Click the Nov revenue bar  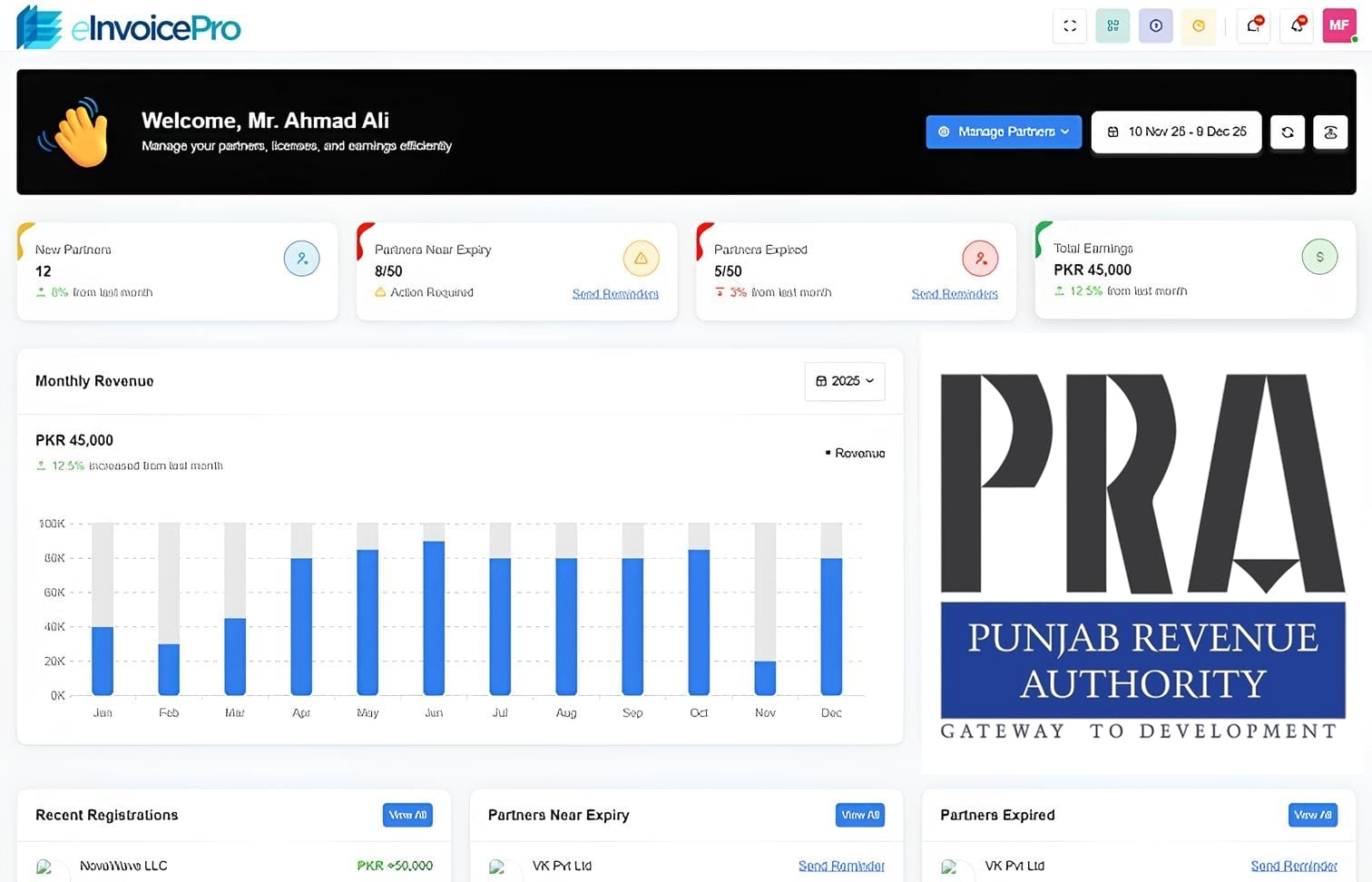pyautogui.click(x=765, y=678)
